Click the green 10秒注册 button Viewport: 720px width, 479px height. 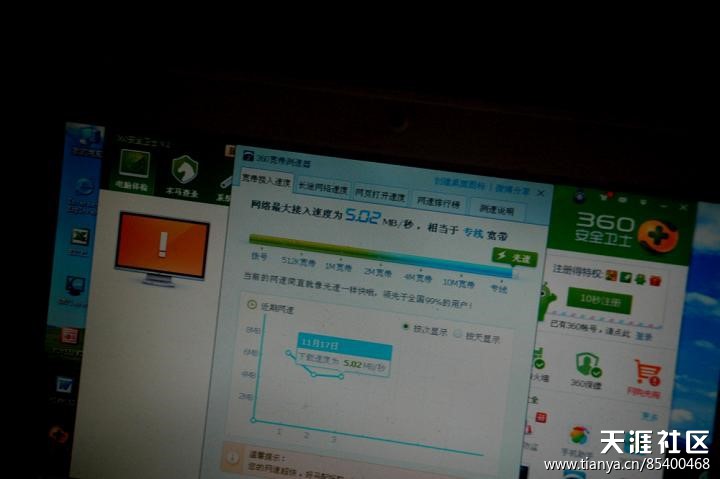(x=600, y=300)
